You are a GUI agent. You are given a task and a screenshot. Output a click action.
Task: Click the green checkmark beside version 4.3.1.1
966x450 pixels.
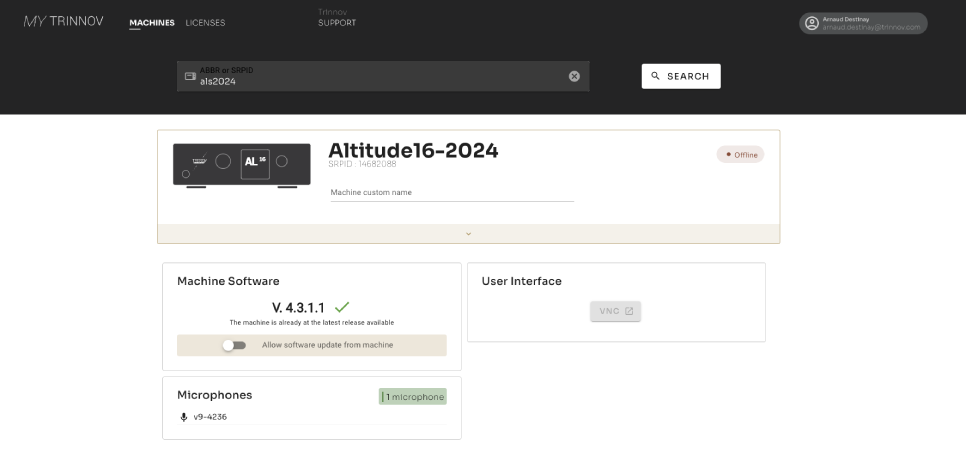coord(342,307)
